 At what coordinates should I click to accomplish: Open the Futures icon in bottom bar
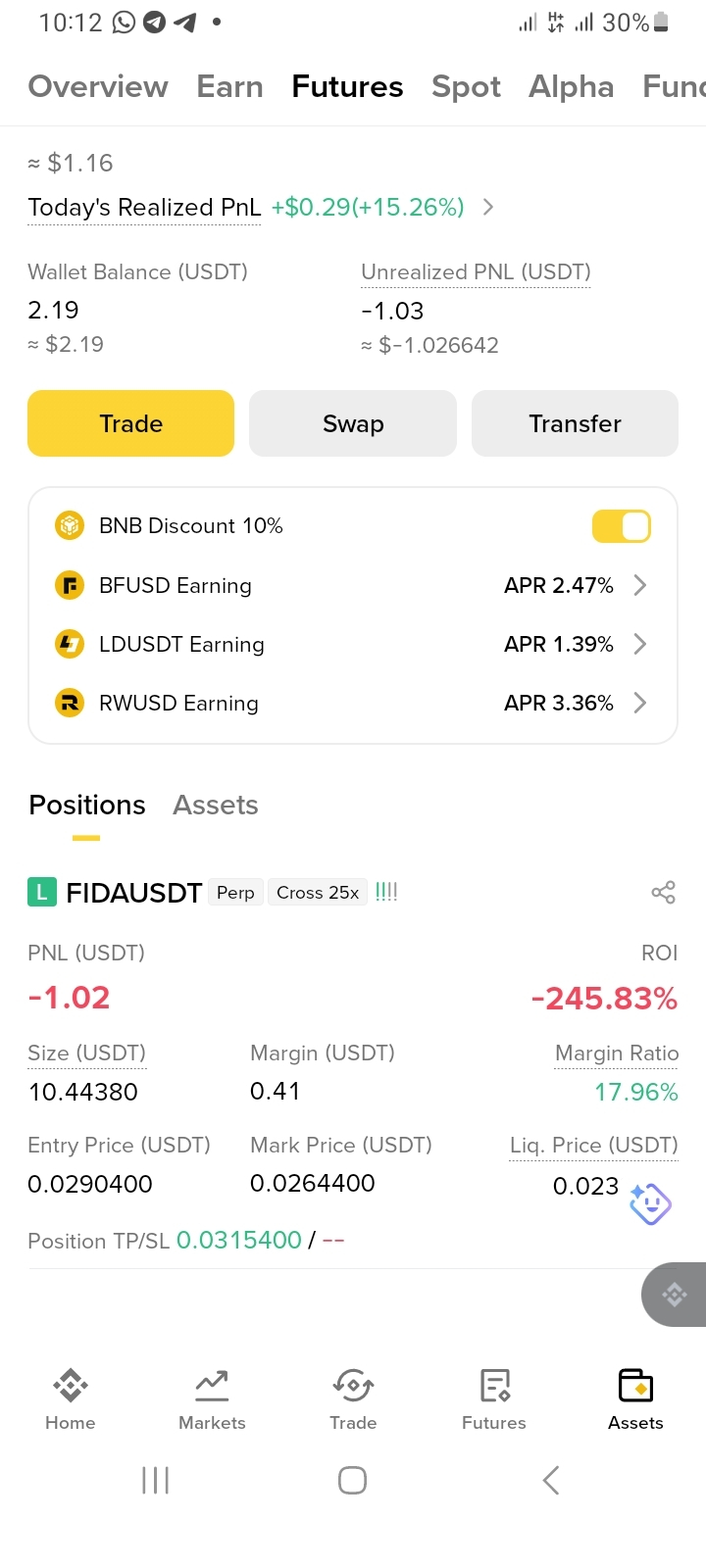click(494, 1399)
